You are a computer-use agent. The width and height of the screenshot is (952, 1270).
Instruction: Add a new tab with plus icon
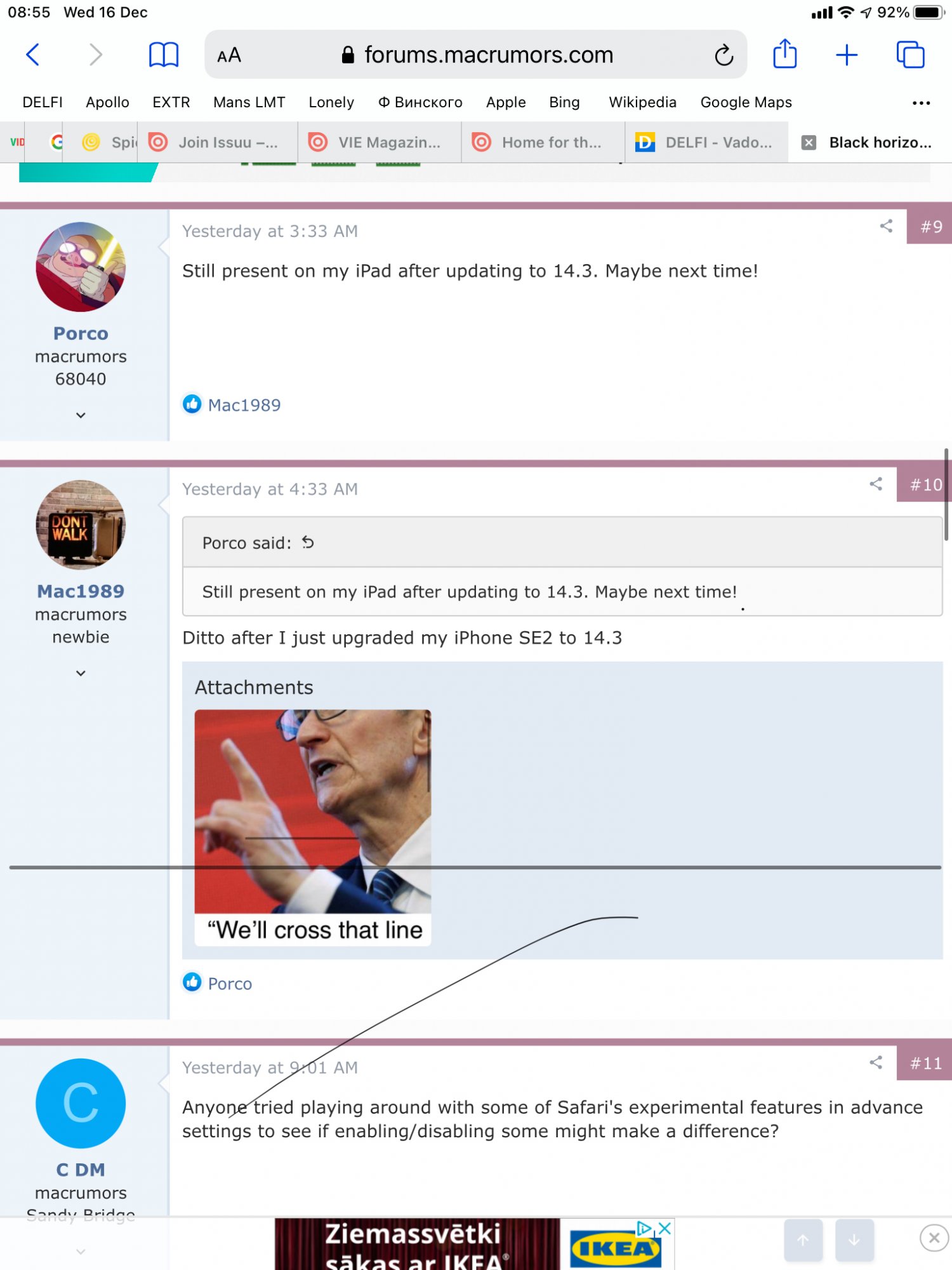tap(847, 55)
